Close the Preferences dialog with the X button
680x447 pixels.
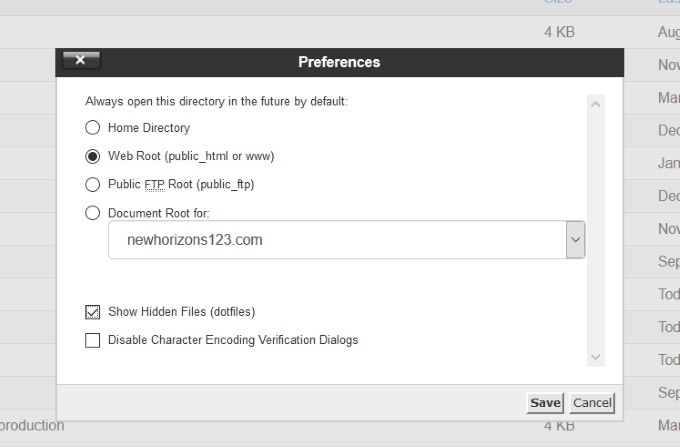(x=81, y=61)
